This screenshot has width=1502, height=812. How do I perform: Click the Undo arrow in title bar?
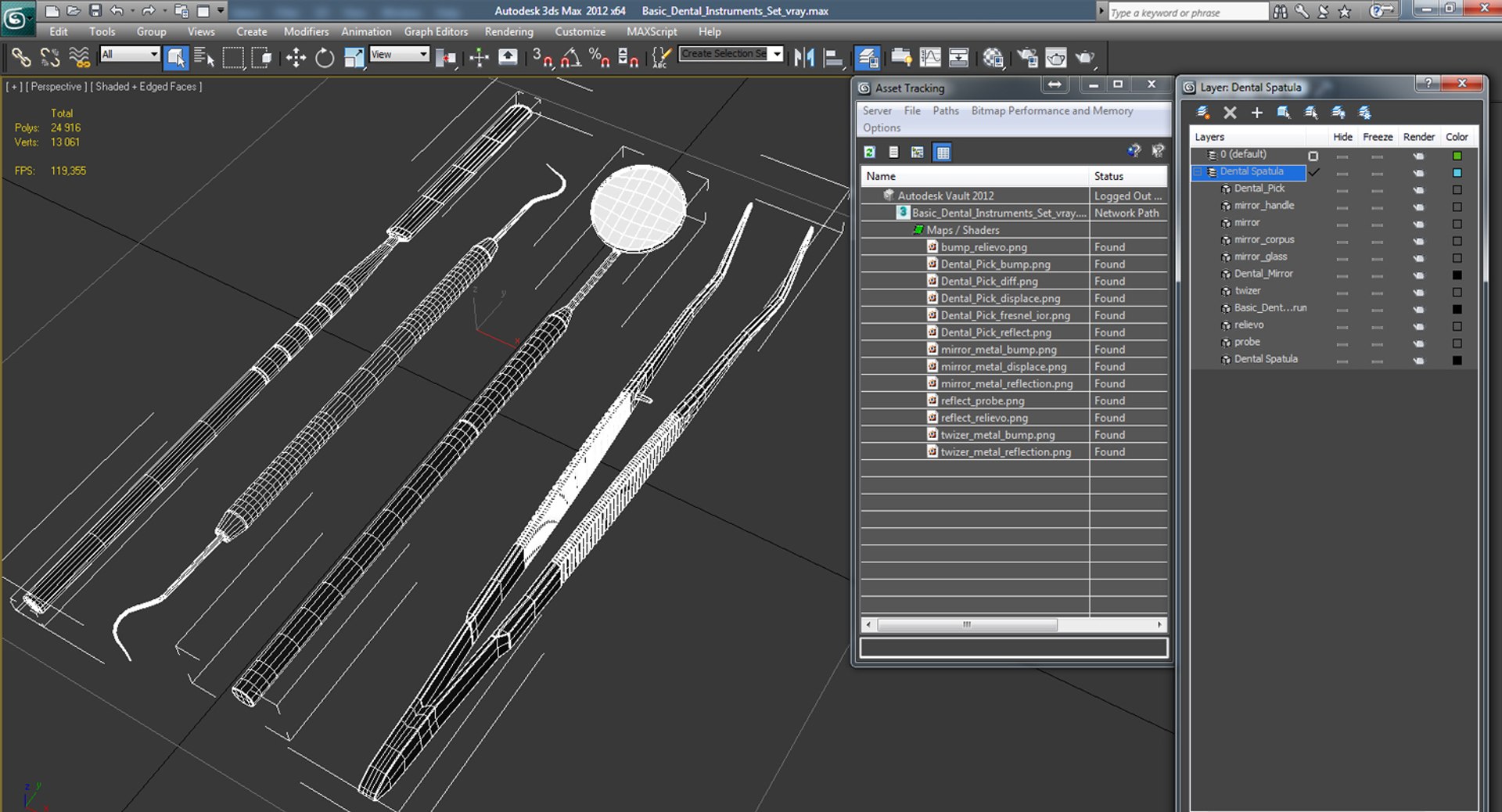coord(117,10)
